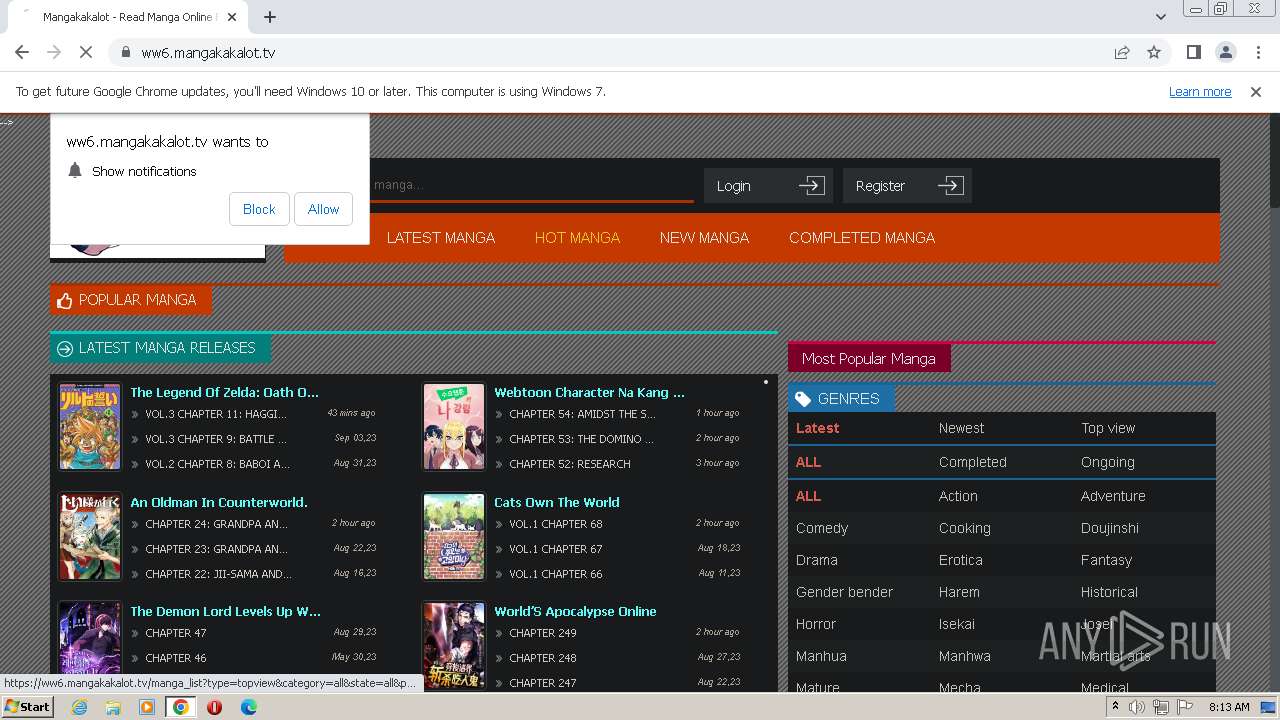
Task: Focus the manga search field
Action: click(531, 185)
